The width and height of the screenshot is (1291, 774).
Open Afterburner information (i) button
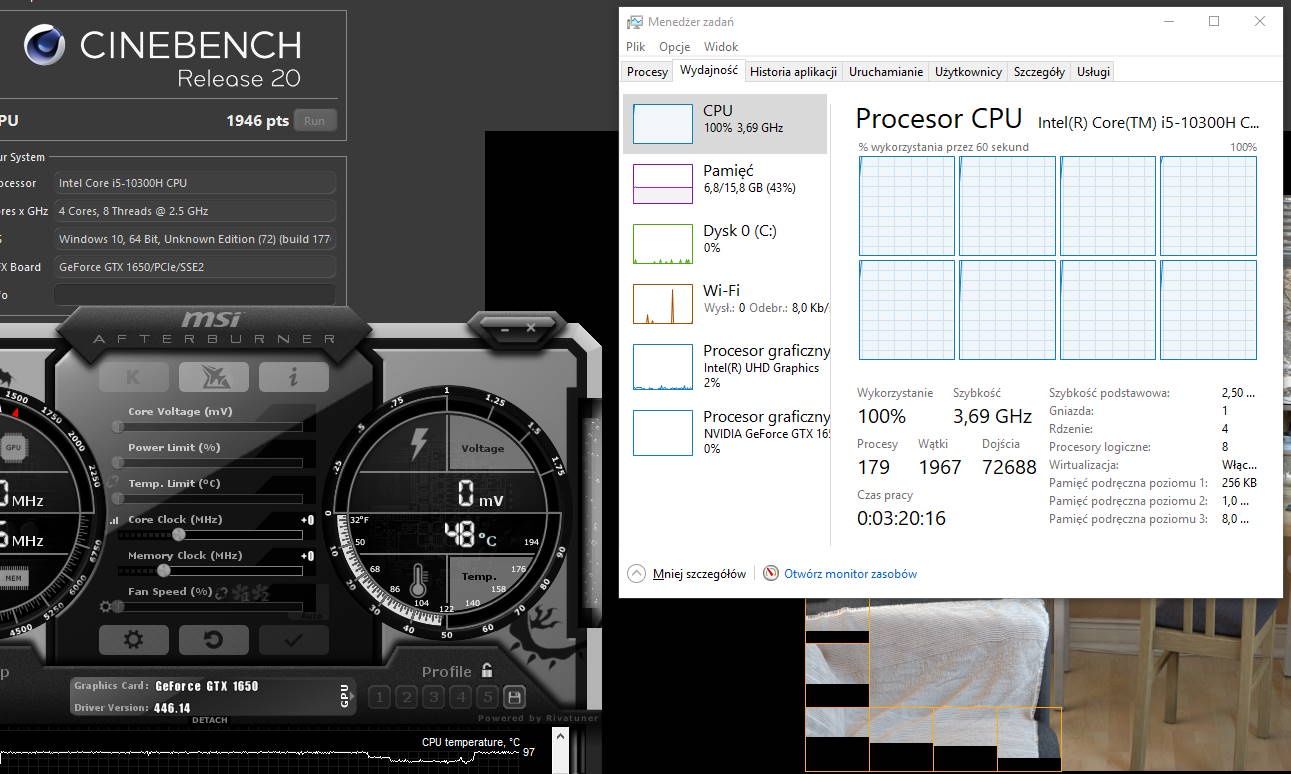[293, 377]
